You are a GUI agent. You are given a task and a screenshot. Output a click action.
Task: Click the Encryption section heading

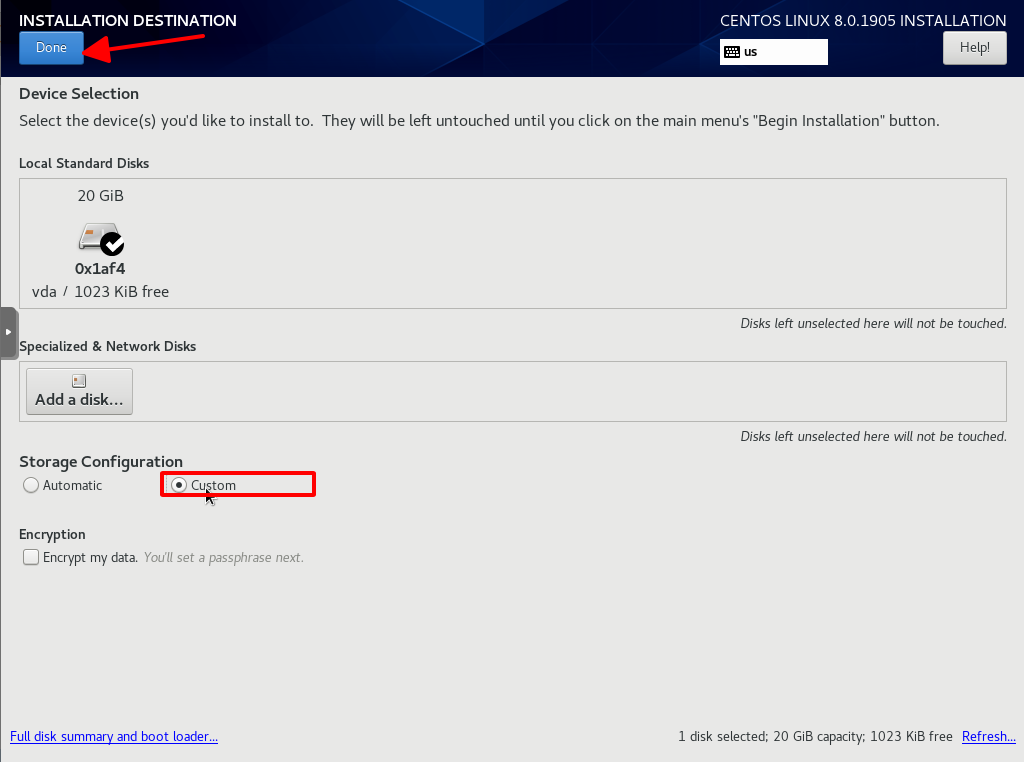click(x=52, y=534)
